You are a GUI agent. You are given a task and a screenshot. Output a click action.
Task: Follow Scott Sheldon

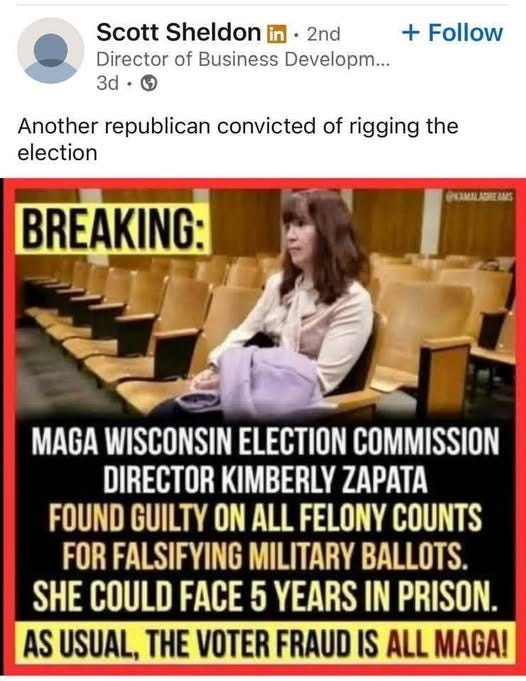[453, 33]
